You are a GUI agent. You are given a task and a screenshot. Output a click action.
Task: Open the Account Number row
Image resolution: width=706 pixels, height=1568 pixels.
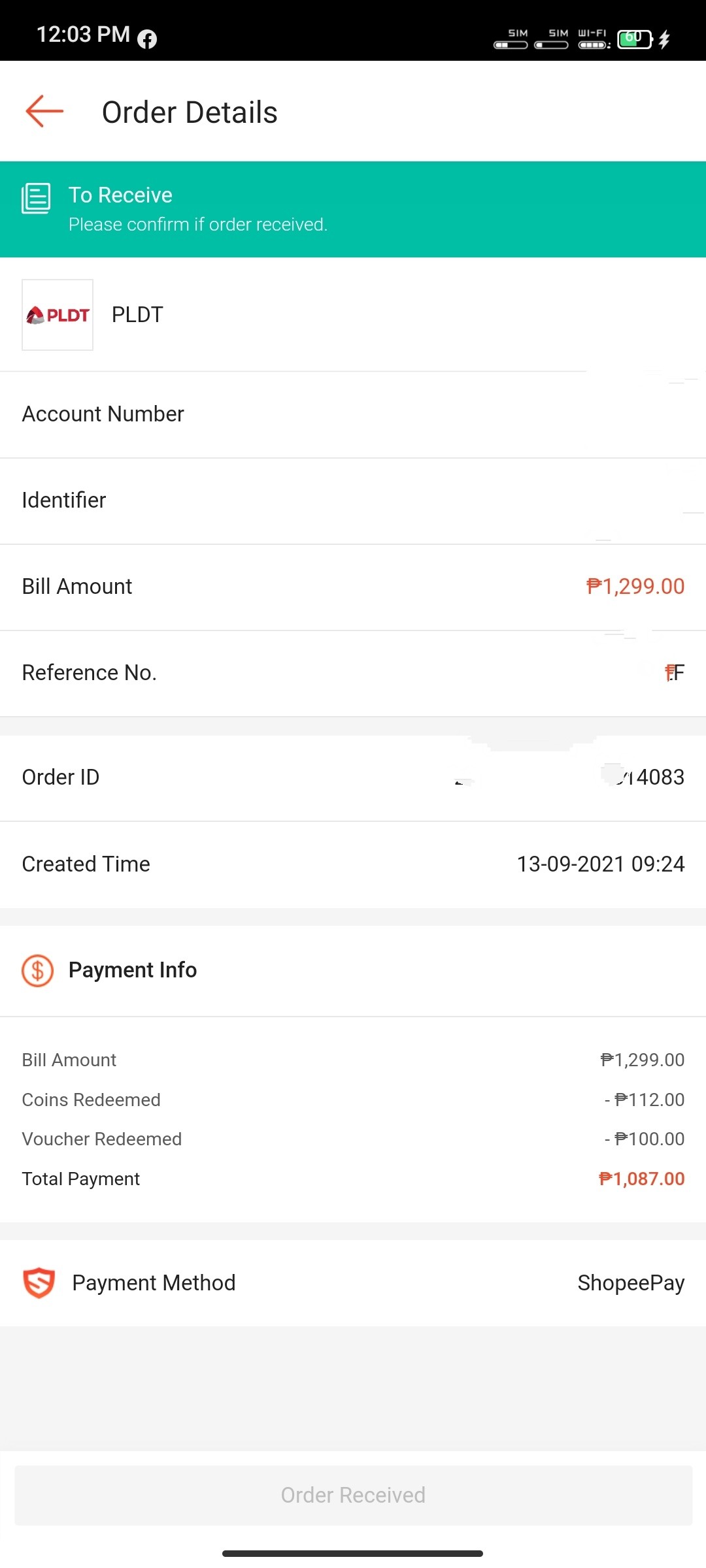(x=353, y=414)
